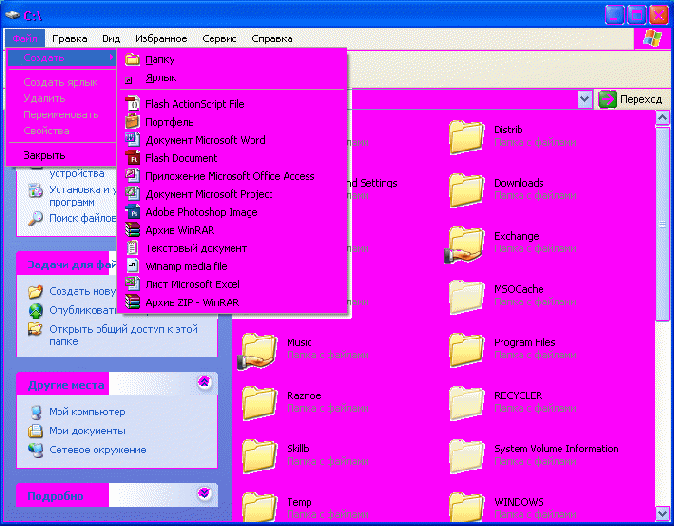Click the vertical scrollbar thumb
Screen dimensions: 674x526
coord(662,223)
